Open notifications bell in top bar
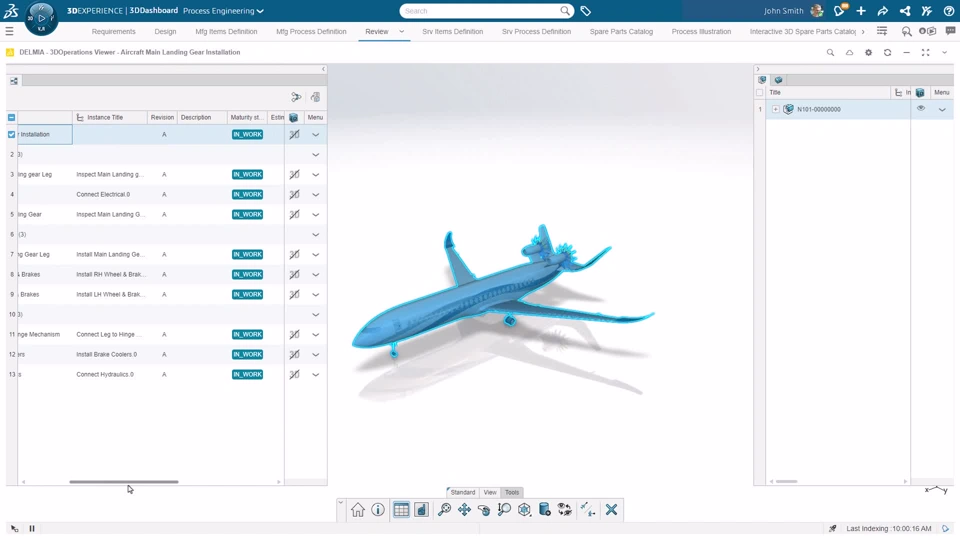This screenshot has width=960, height=540. pos(839,10)
